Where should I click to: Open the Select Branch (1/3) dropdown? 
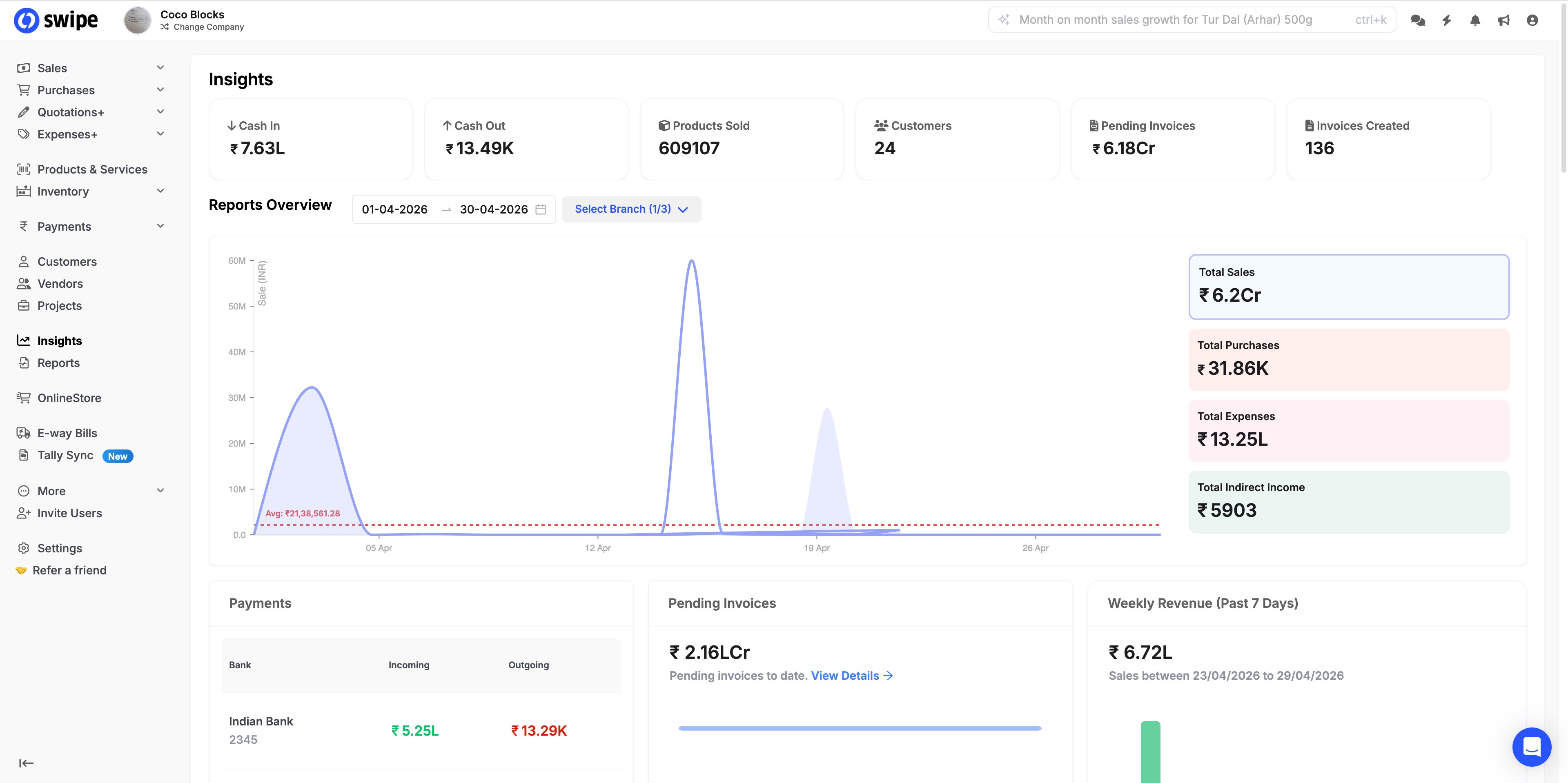631,209
